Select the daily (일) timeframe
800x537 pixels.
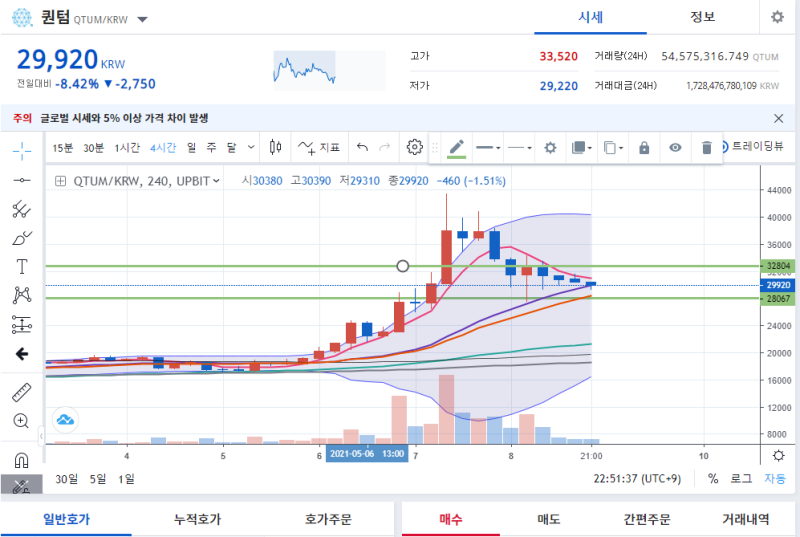(191, 148)
